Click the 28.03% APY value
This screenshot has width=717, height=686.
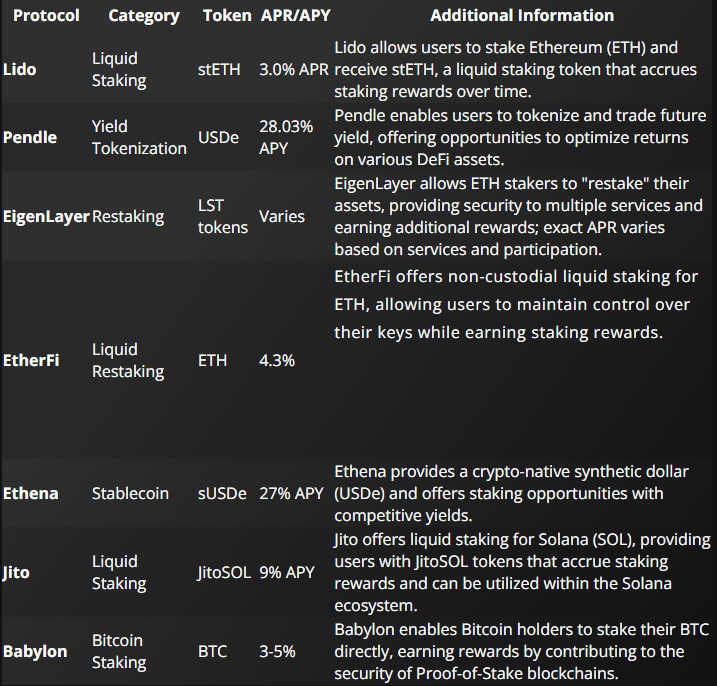tap(286, 137)
